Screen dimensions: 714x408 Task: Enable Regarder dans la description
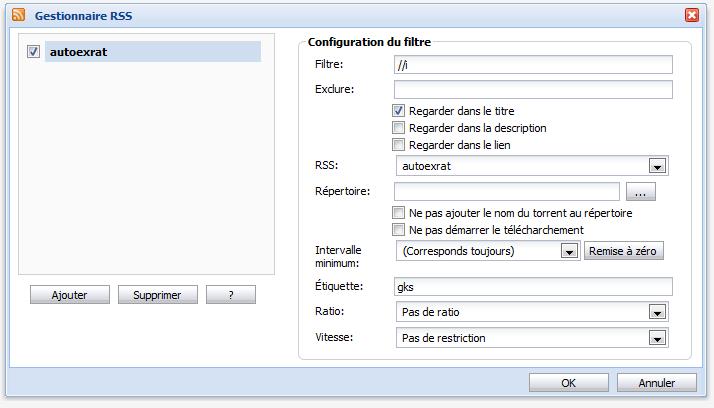coord(399,128)
